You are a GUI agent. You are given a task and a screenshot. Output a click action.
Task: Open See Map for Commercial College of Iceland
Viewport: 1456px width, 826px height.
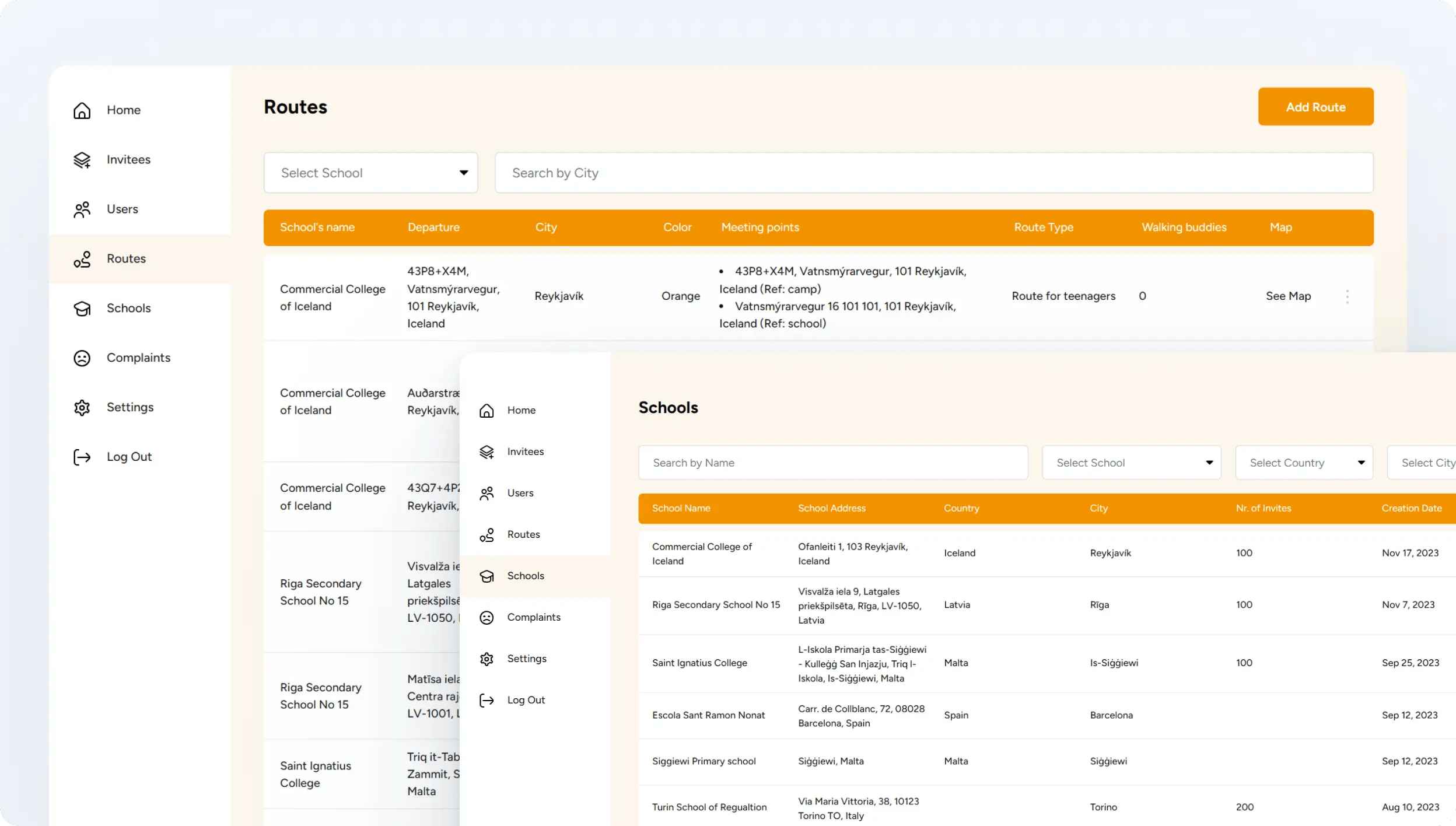point(1287,296)
